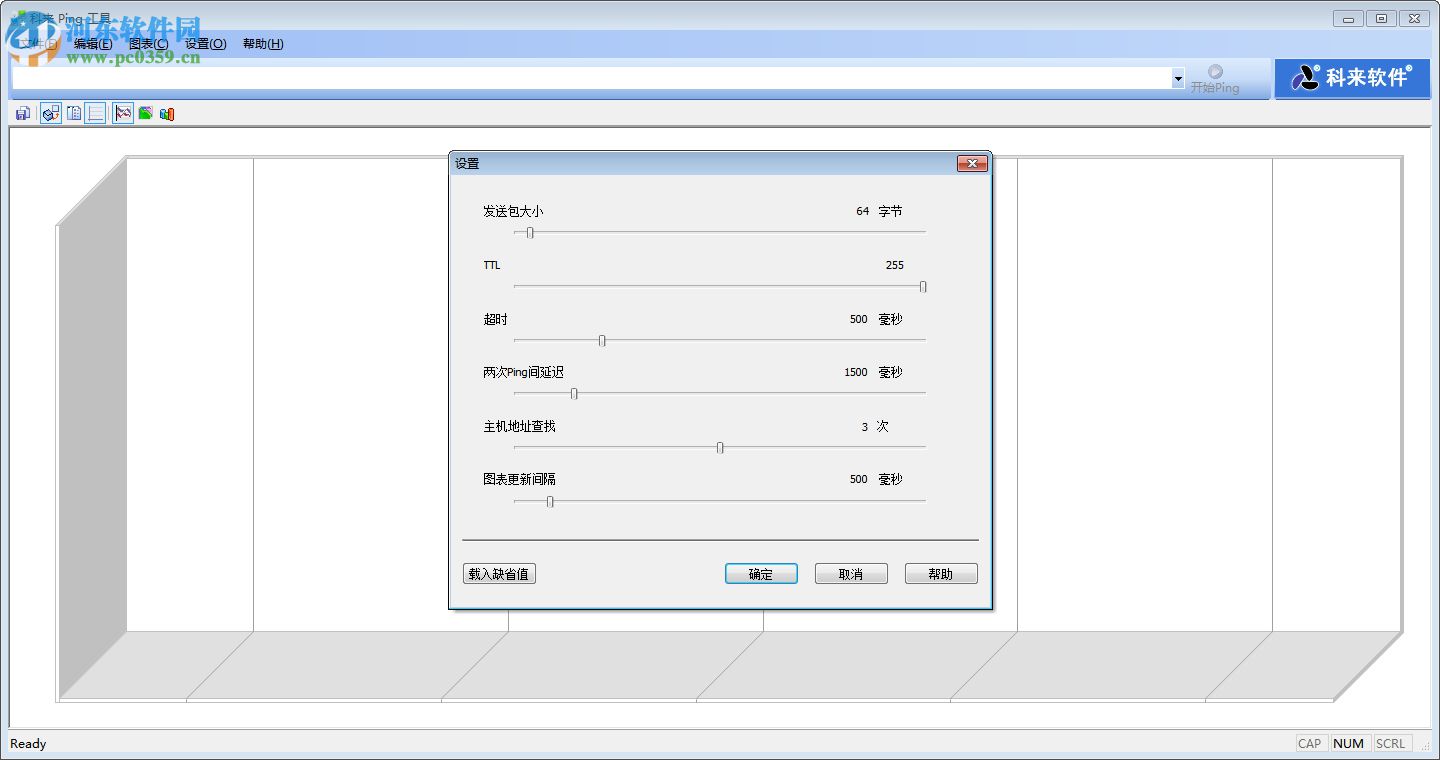
Task: Click the 载入缺省值 button
Action: tap(499, 573)
